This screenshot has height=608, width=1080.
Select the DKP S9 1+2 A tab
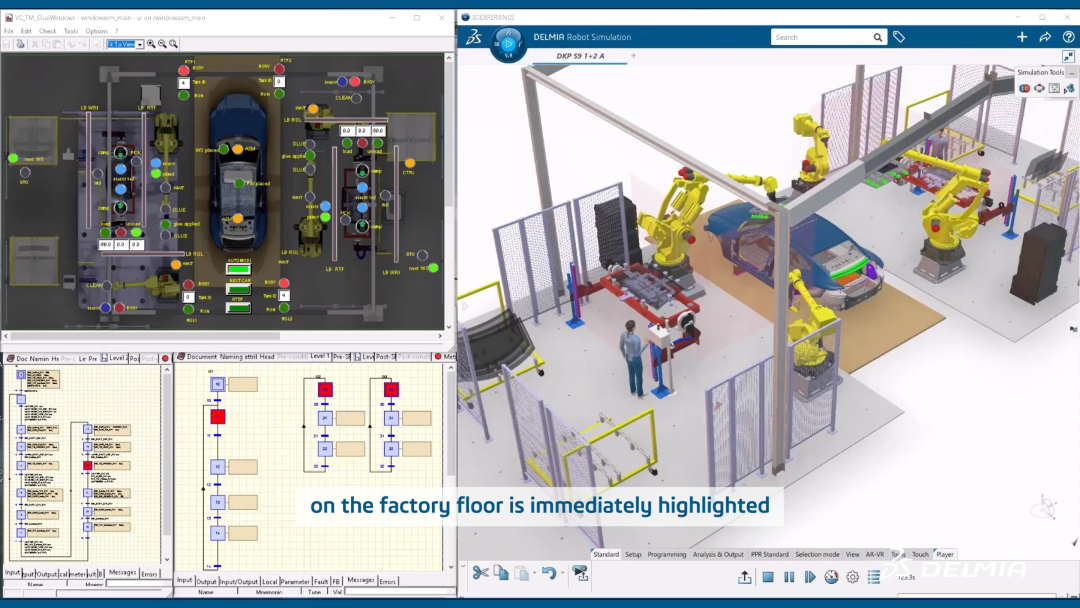[x=580, y=56]
